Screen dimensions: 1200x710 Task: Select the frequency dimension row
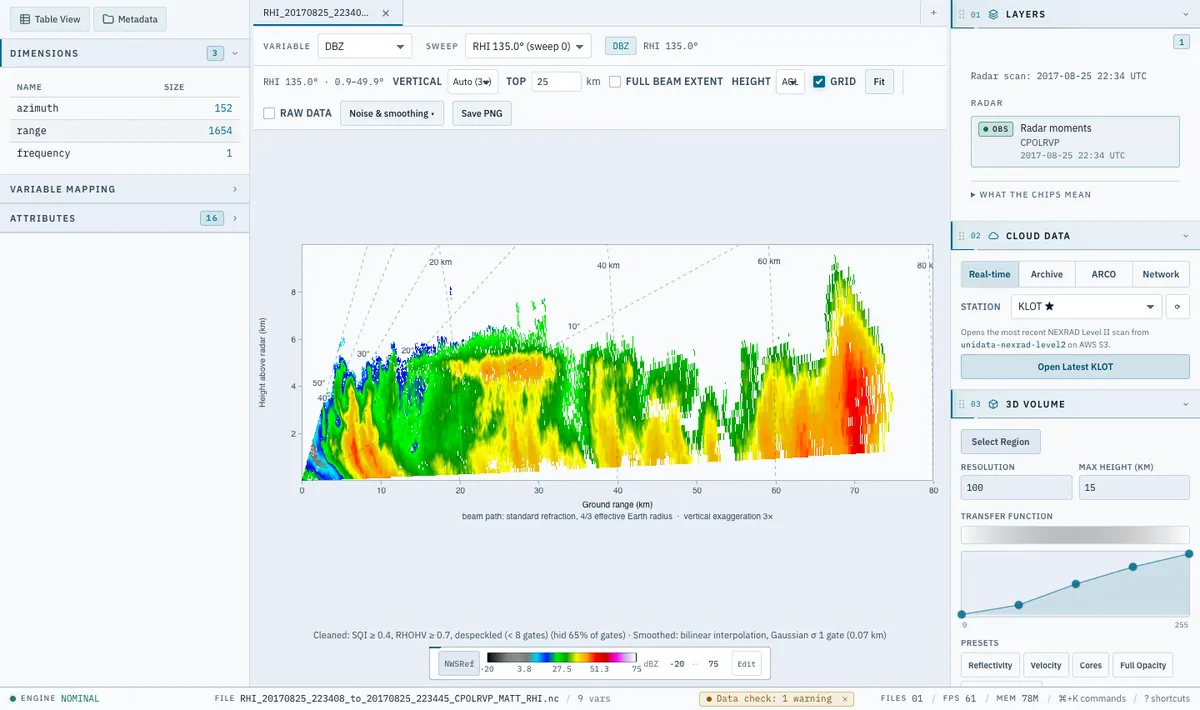coord(124,153)
